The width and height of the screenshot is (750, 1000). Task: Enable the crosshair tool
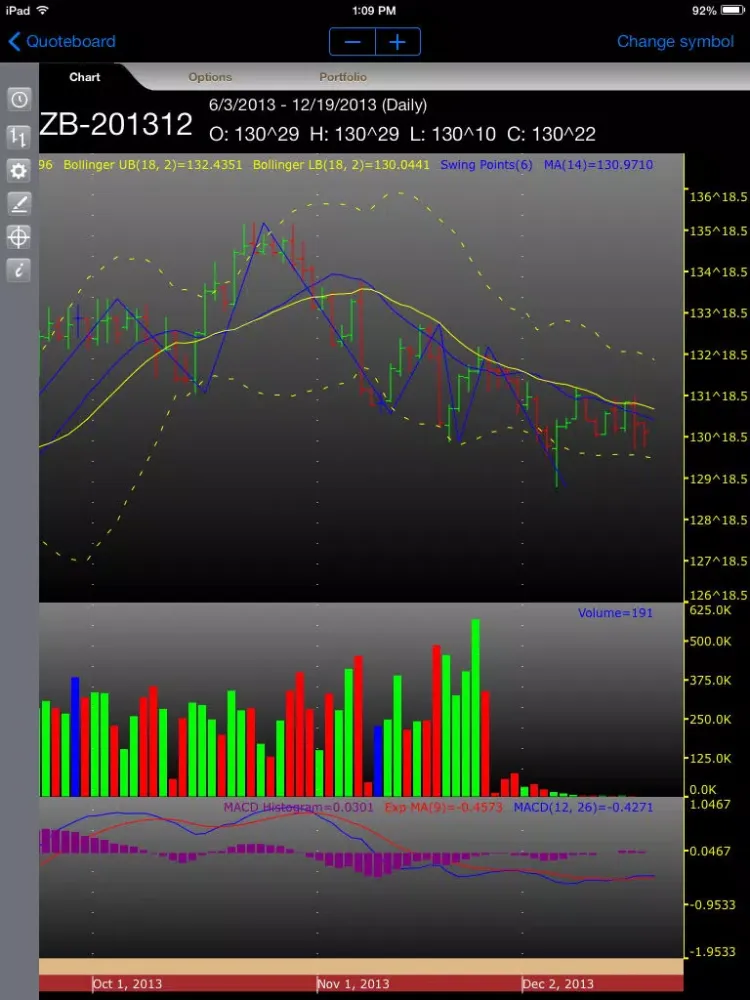coord(19,237)
